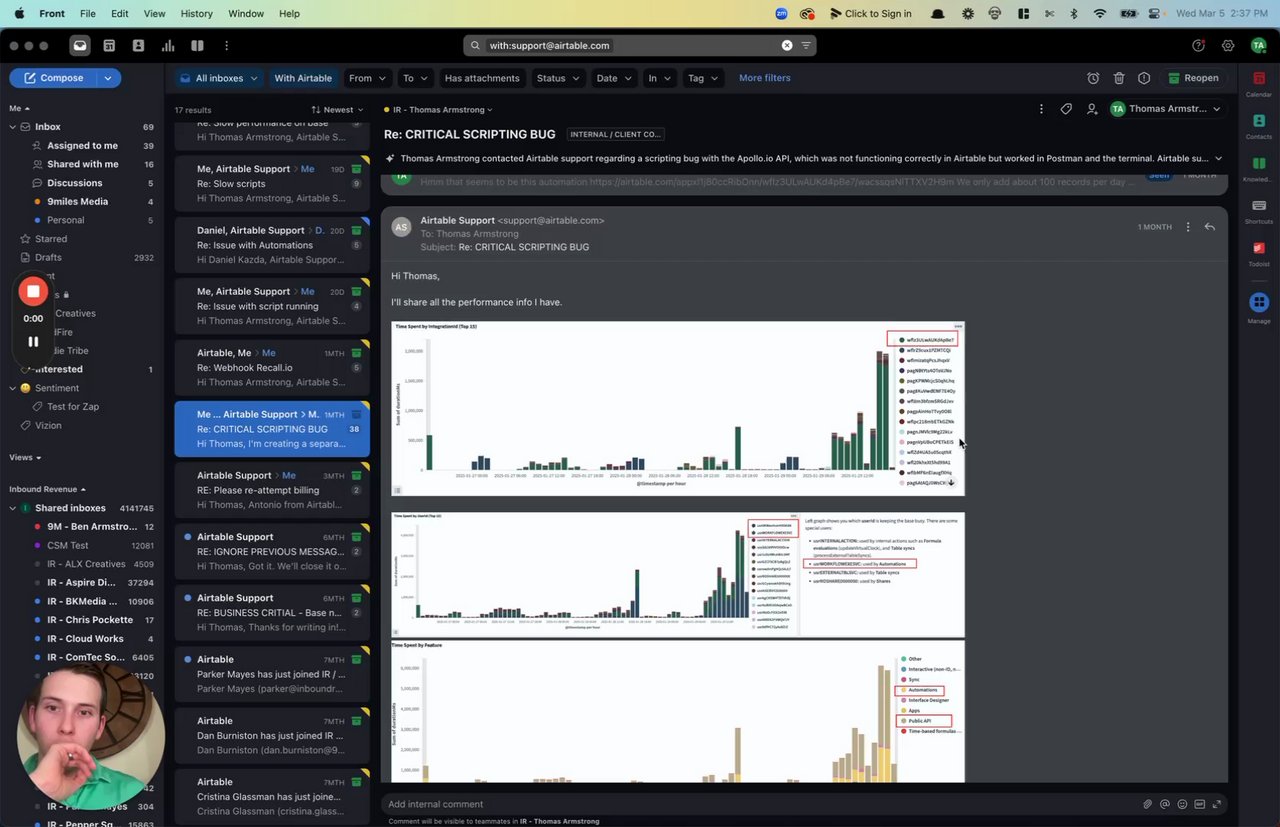Reply to the Airtable Support message

[1210, 227]
